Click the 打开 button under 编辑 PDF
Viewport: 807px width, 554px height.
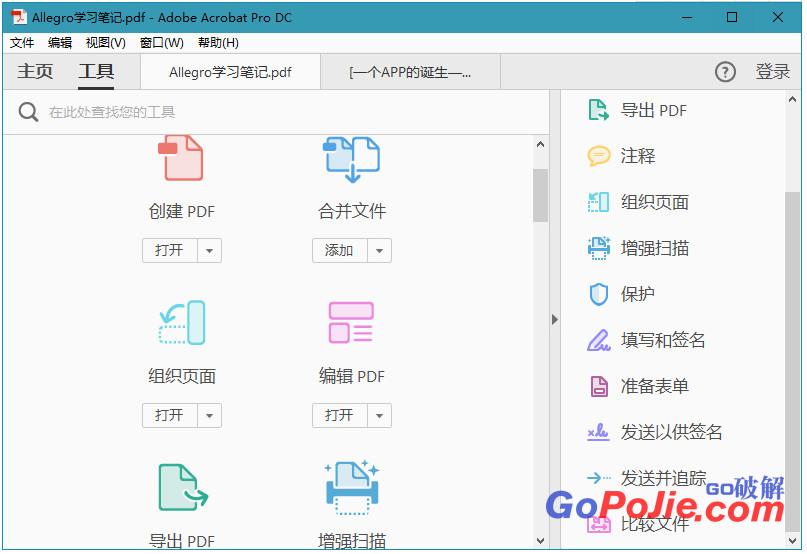(x=340, y=416)
